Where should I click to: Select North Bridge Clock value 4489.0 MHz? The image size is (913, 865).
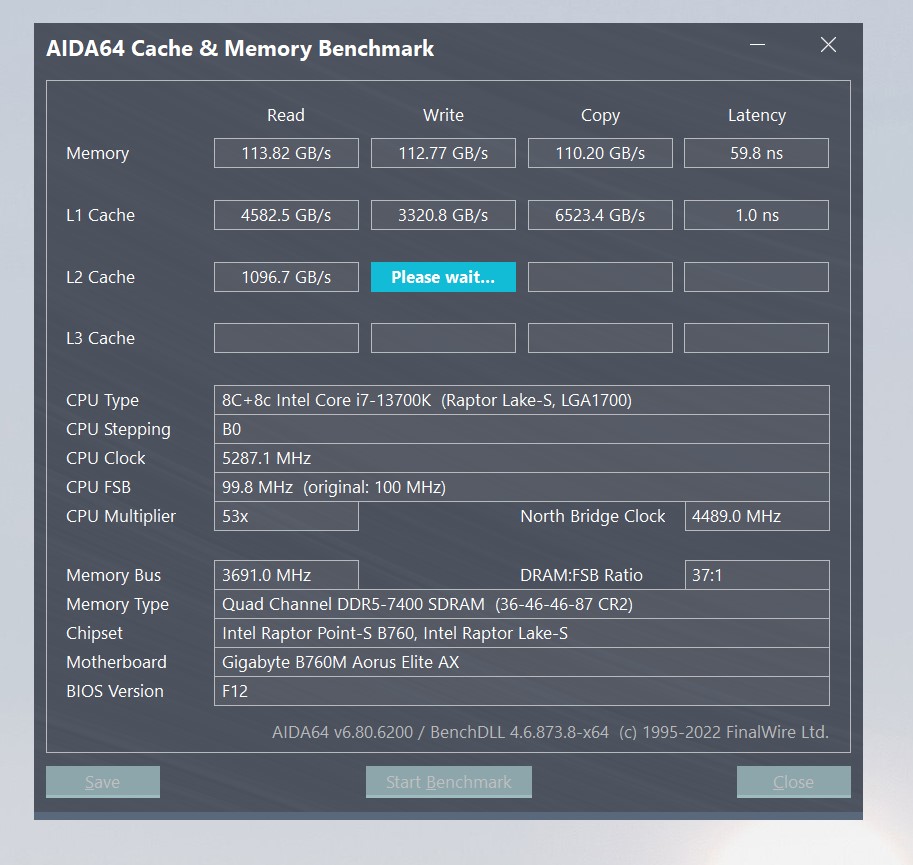coord(757,516)
